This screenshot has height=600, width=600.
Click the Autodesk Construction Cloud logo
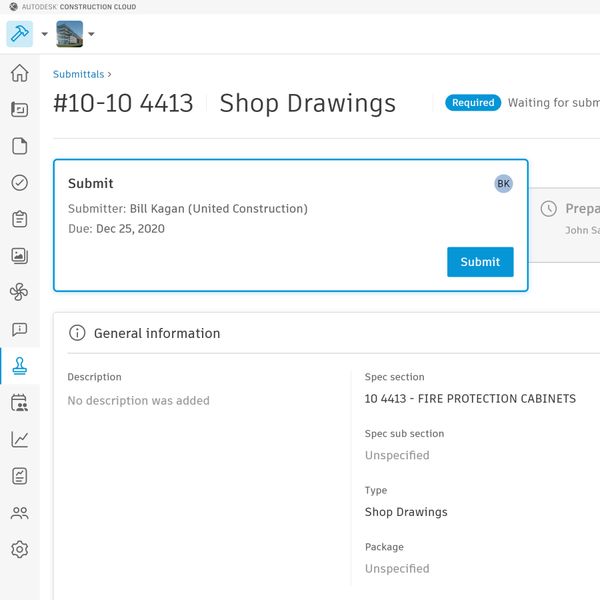click(73, 7)
